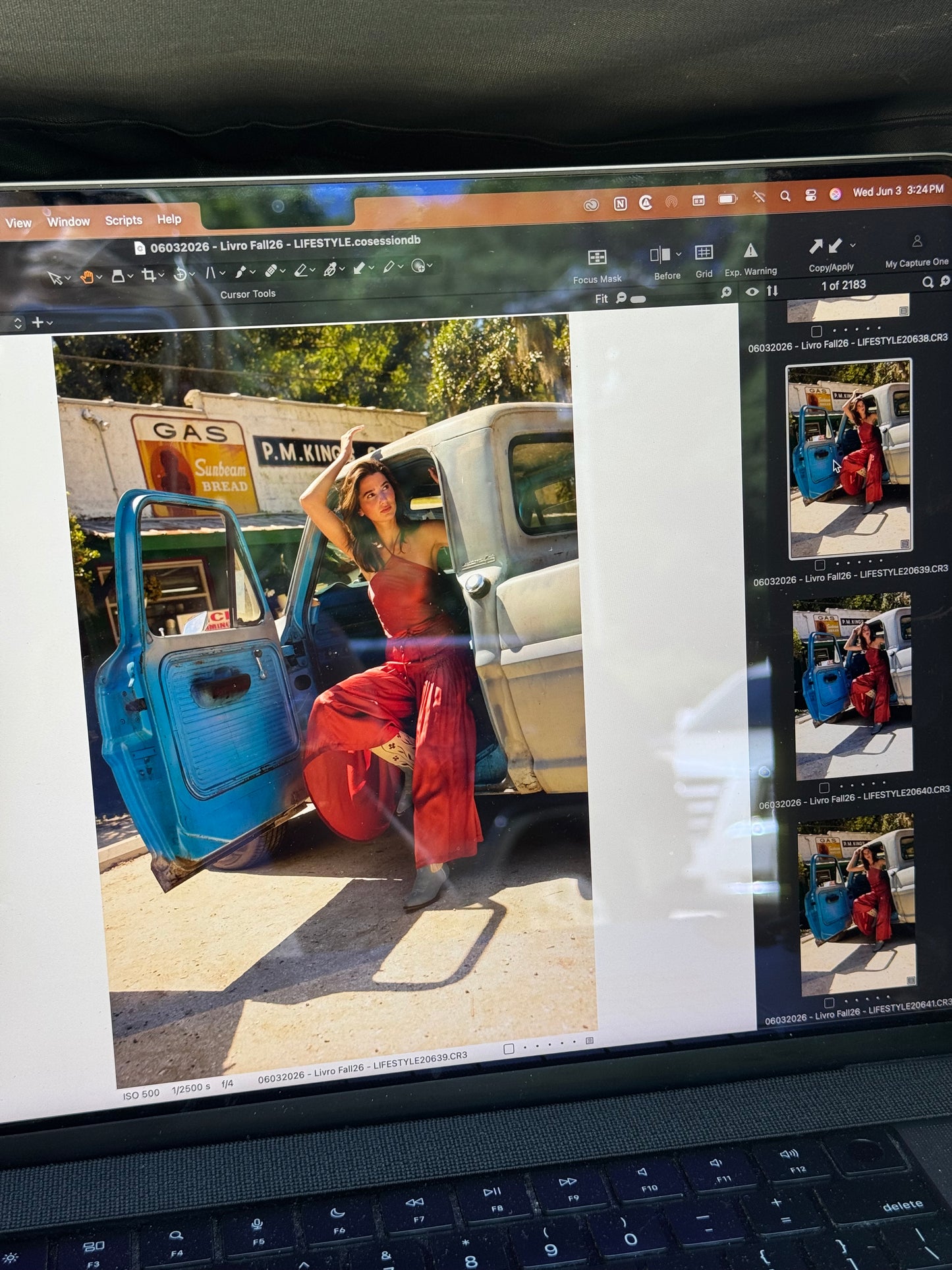952x1270 pixels.
Task: Zoom in the viewer using plus magnifier
Action: tap(726, 292)
